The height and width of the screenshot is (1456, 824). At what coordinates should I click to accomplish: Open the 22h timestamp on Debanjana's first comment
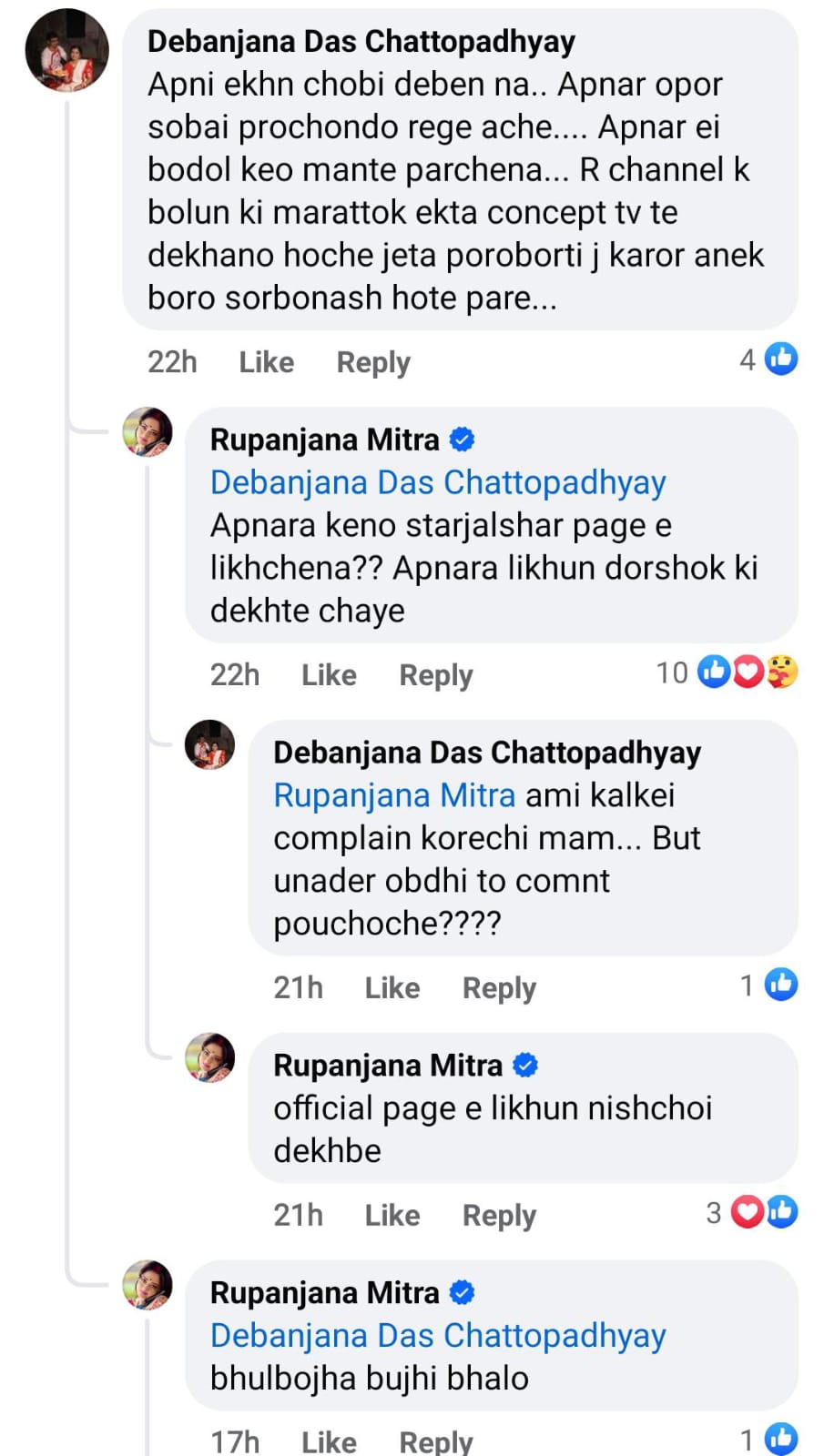point(172,361)
